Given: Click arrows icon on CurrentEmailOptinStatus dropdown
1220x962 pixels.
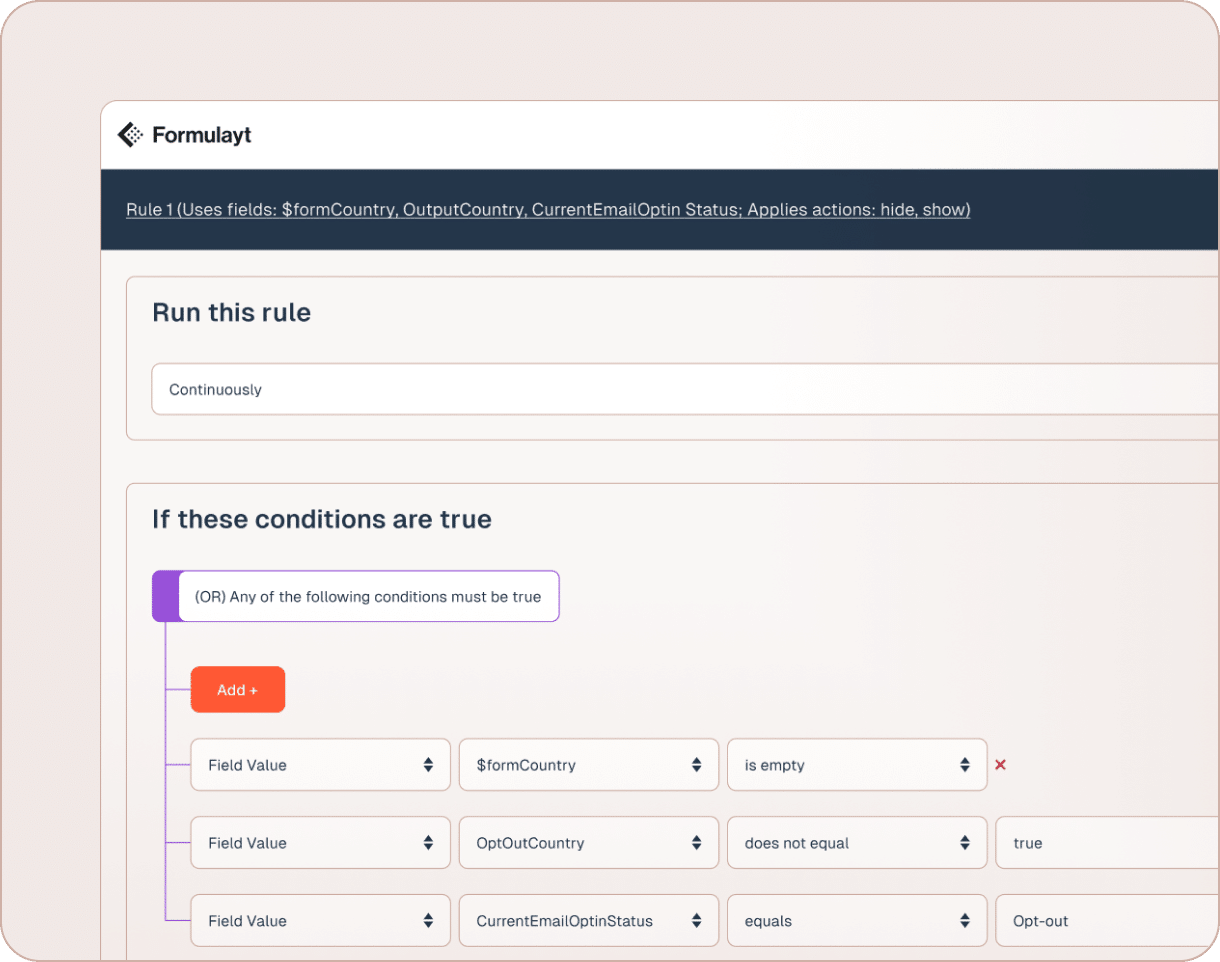Looking at the screenshot, I should [x=696, y=921].
